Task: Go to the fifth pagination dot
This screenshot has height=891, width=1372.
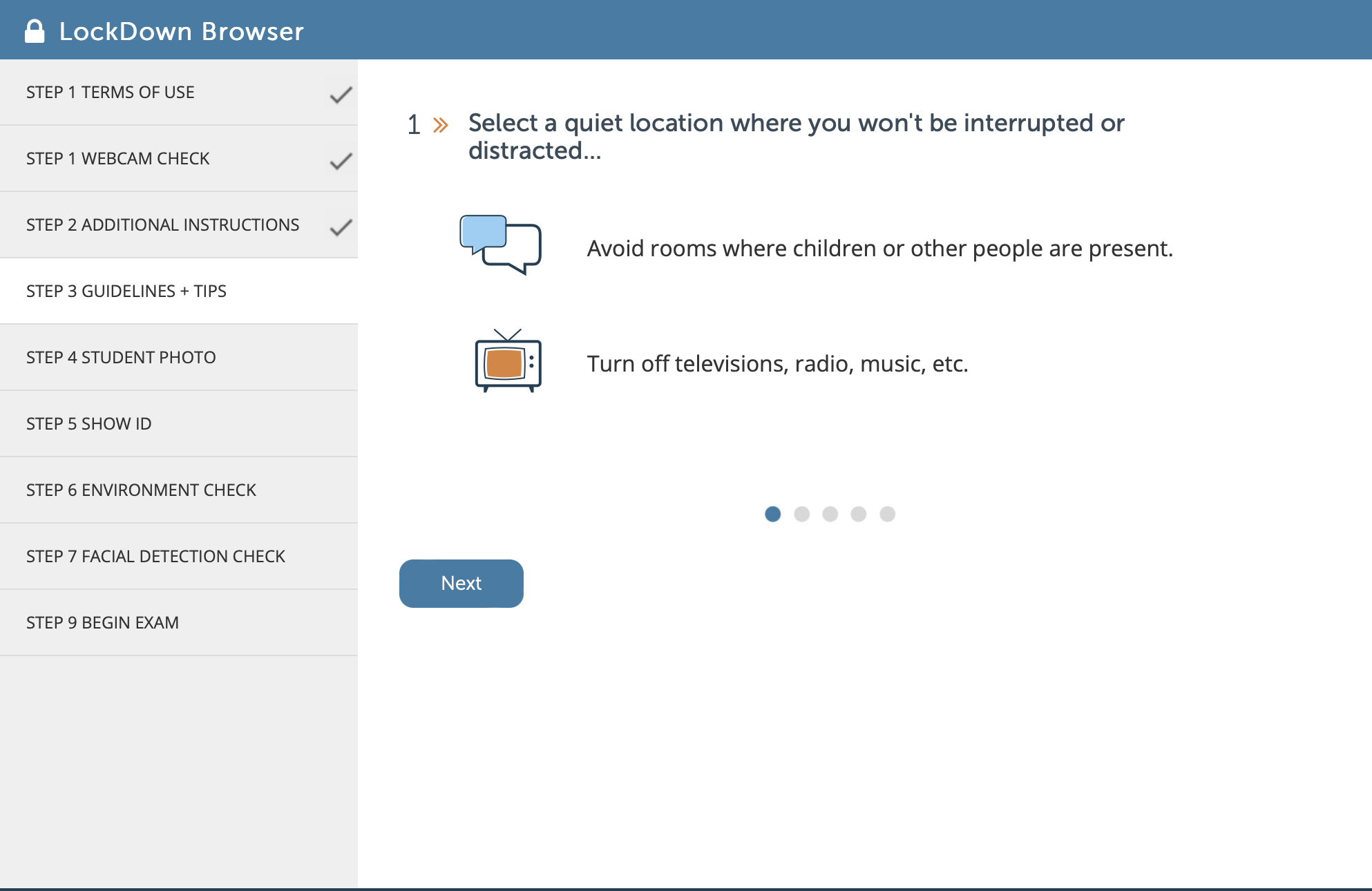Action: click(888, 514)
